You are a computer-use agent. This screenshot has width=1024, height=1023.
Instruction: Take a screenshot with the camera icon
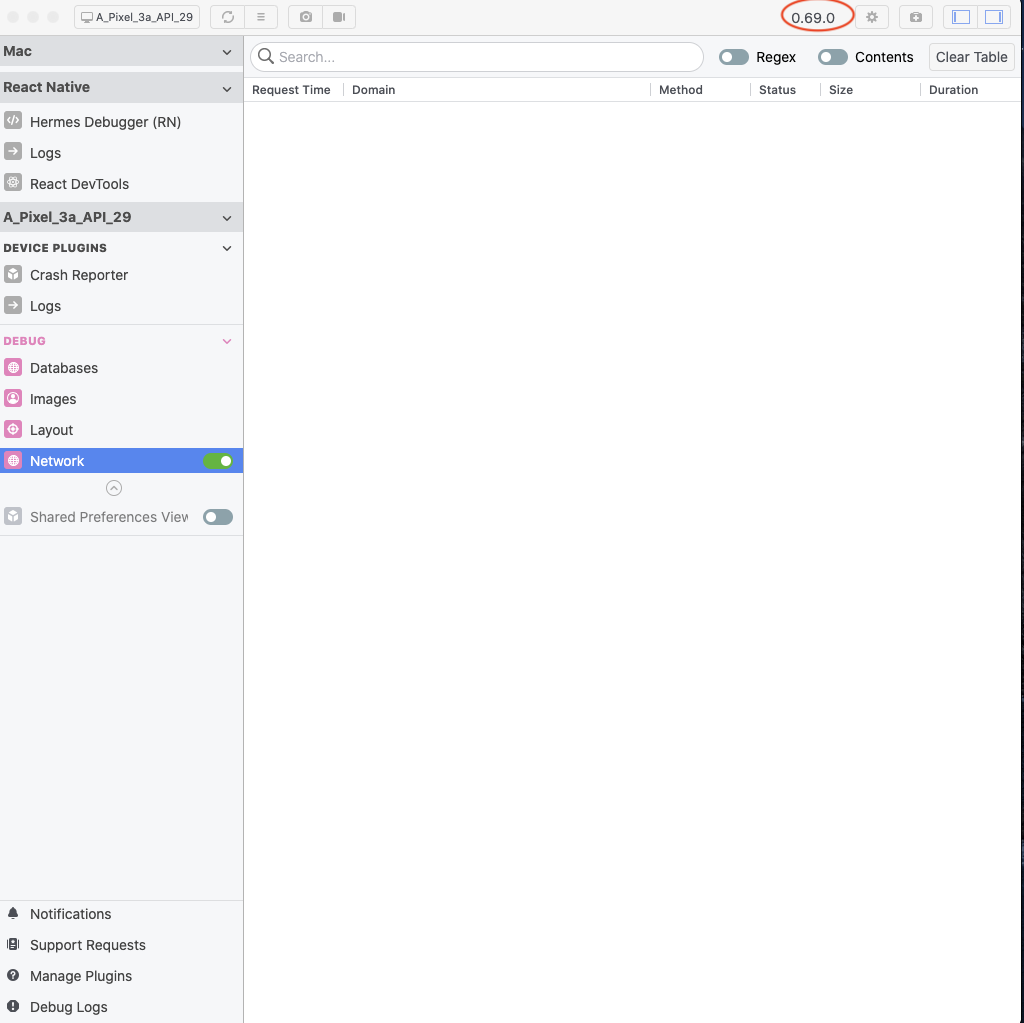[x=304, y=16]
